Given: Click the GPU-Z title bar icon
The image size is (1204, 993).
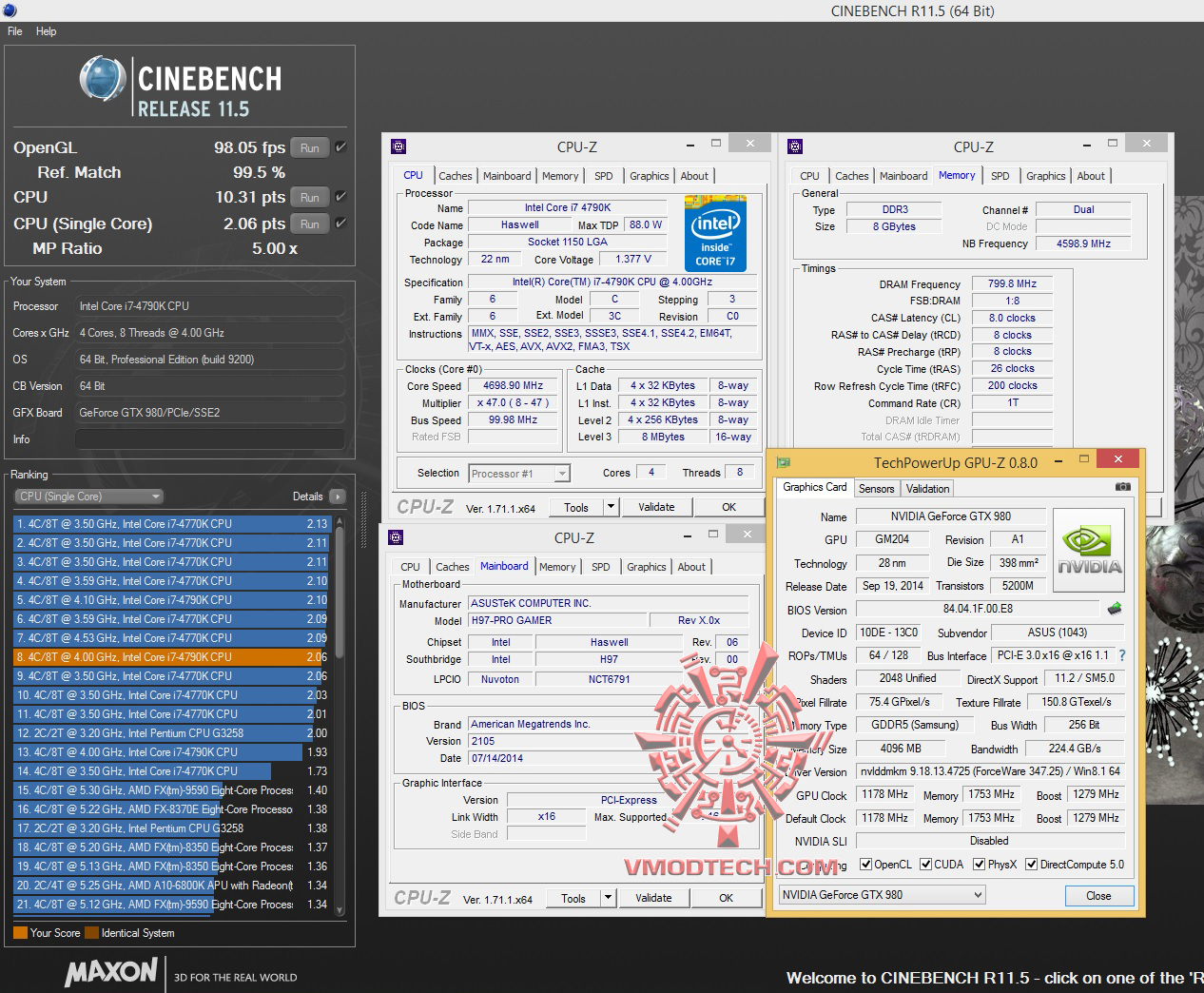Looking at the screenshot, I should (x=784, y=462).
